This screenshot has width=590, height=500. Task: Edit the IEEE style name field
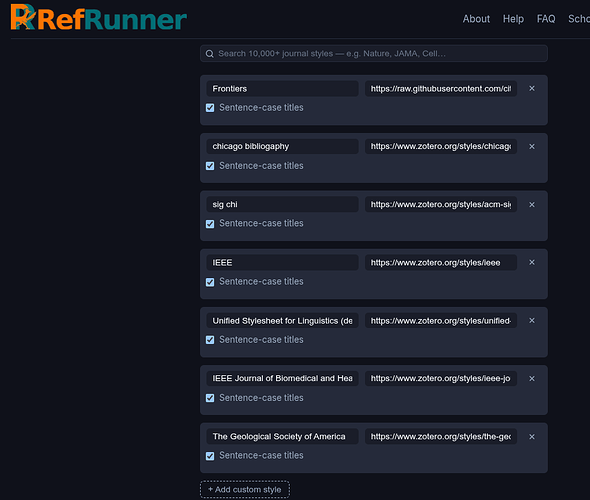[x=282, y=263]
